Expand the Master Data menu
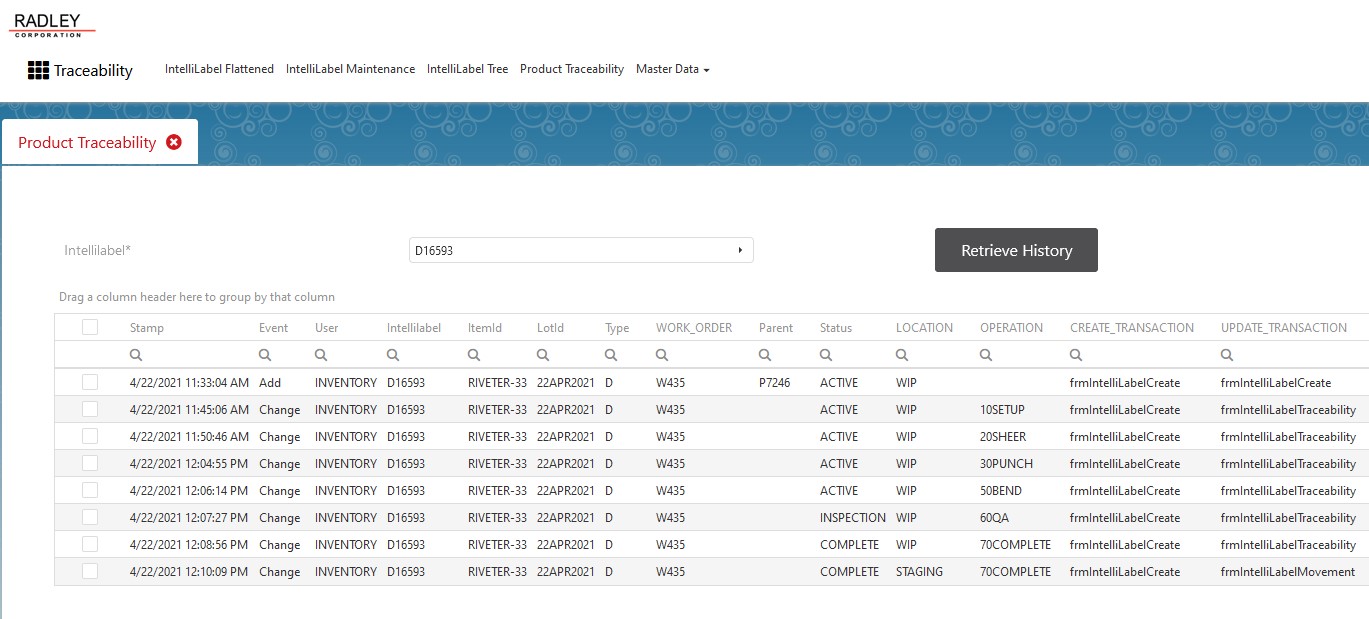 coord(672,69)
